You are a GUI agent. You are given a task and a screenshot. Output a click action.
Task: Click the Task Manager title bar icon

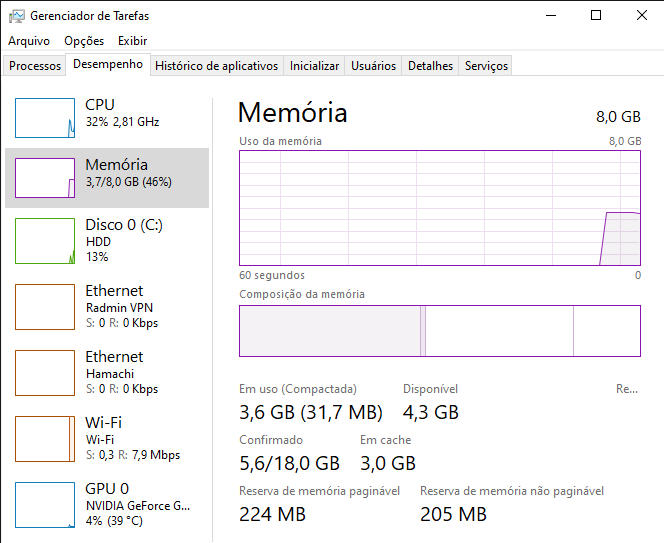pyautogui.click(x=17, y=16)
